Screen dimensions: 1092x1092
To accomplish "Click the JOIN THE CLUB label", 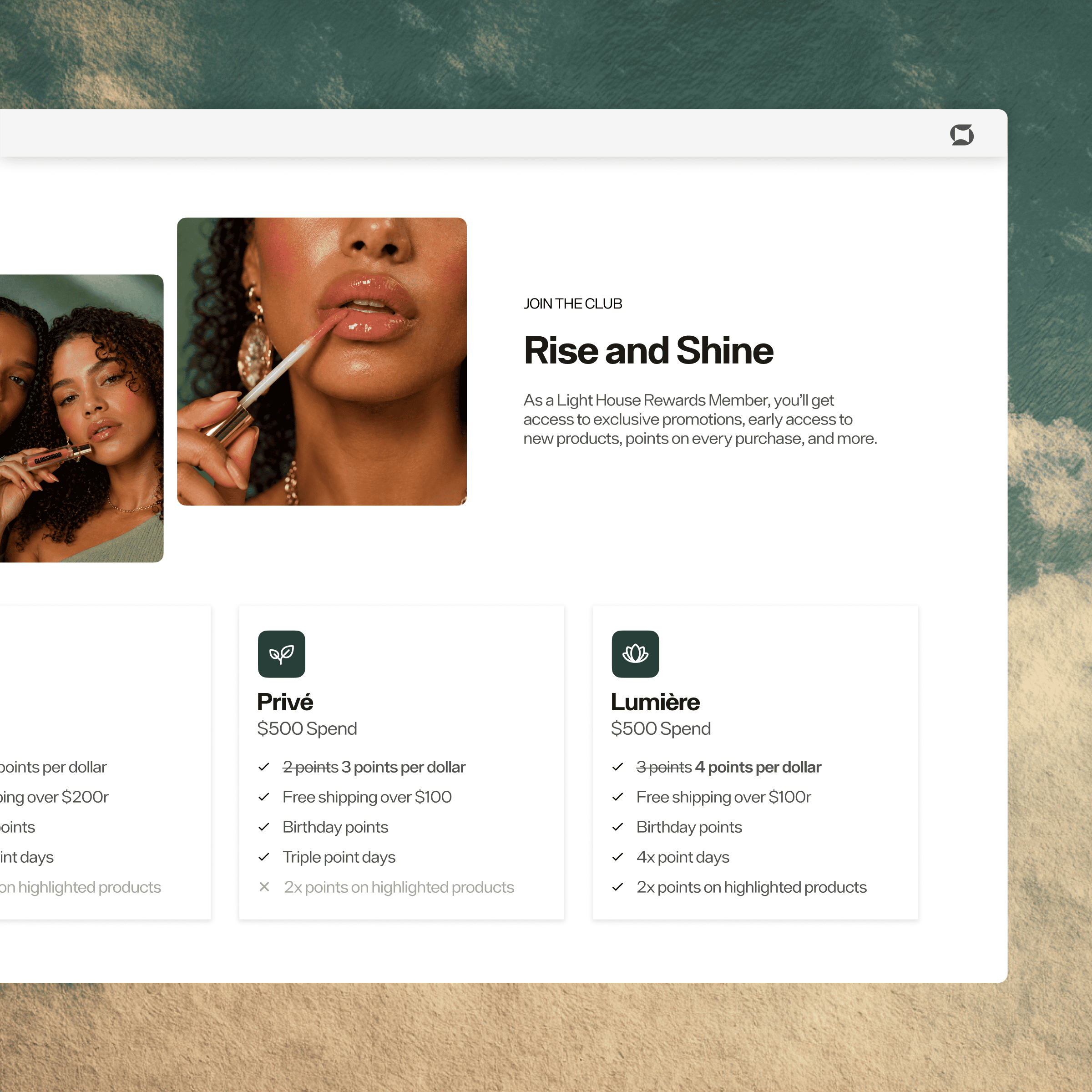I will click(572, 303).
